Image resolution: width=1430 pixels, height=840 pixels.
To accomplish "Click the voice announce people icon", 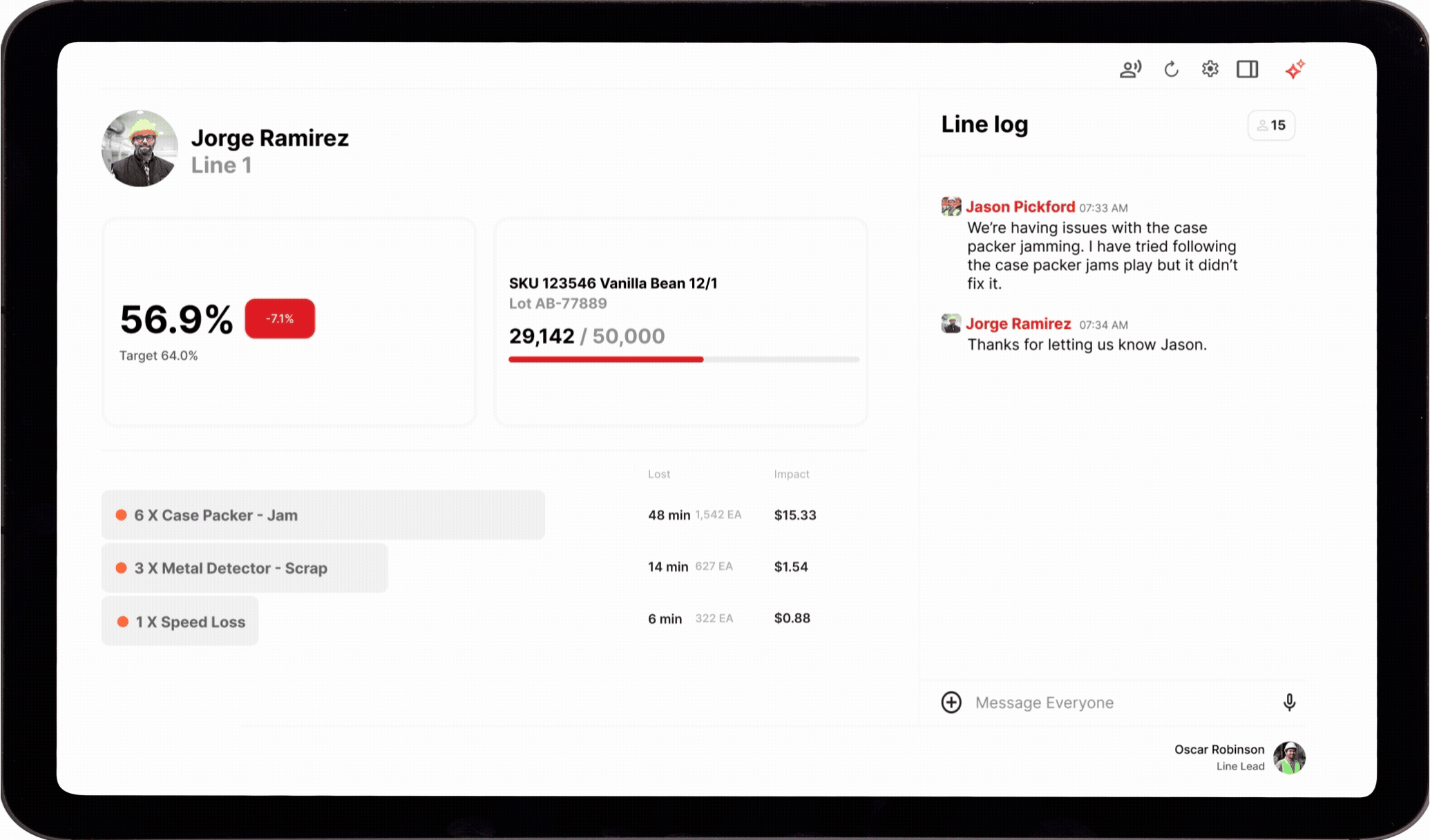I will tap(1130, 69).
